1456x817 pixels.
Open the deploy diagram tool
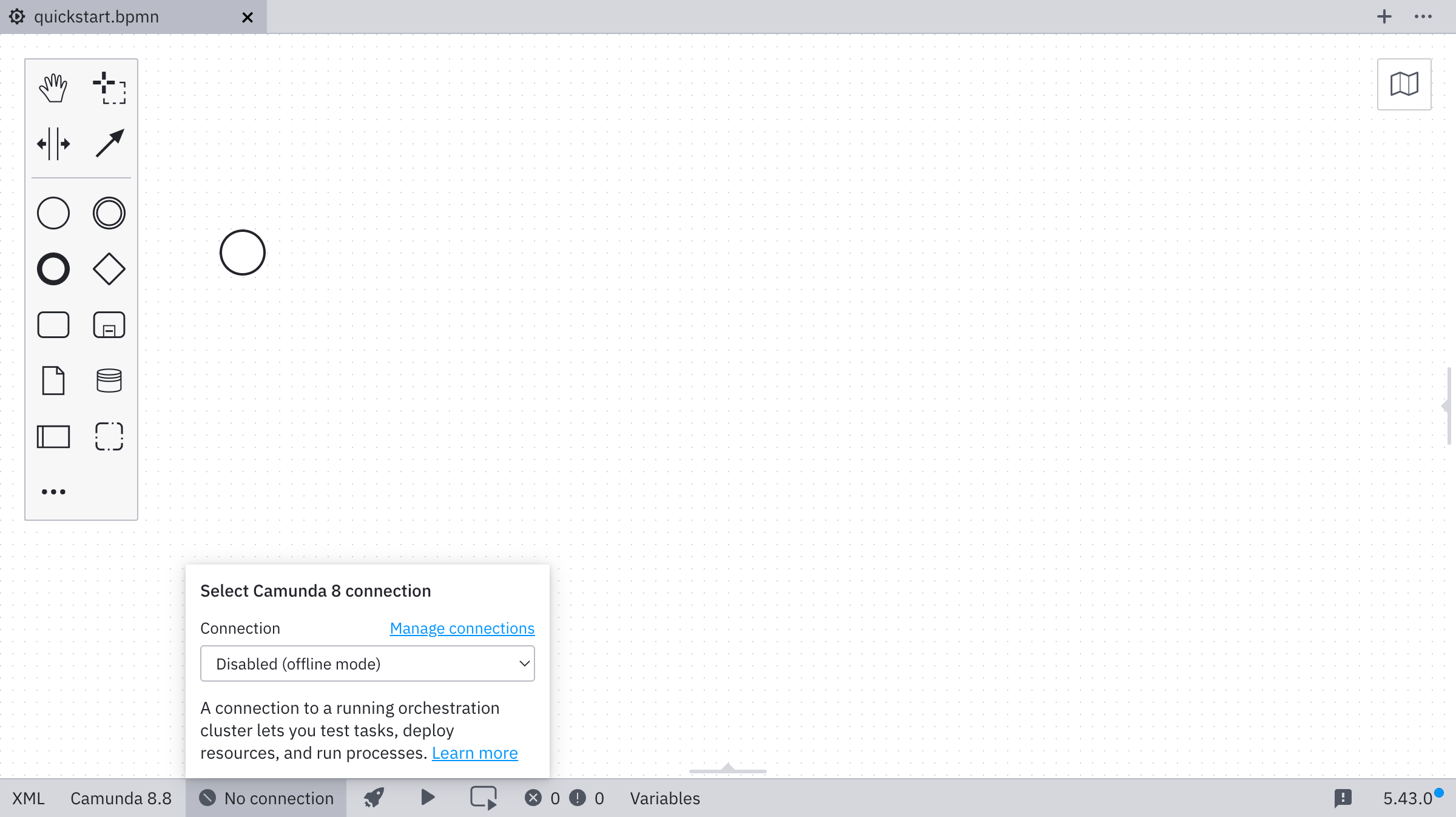coord(374,798)
